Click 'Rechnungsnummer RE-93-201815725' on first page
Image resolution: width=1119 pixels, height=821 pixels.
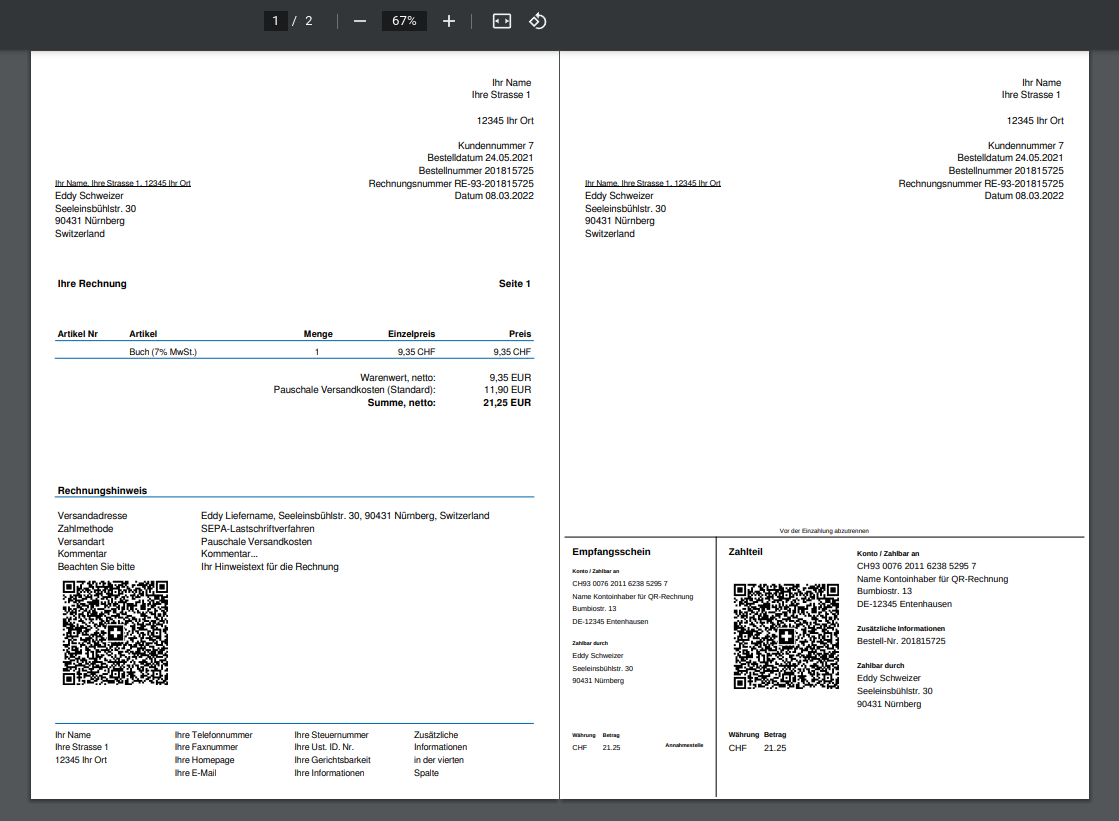coord(451,183)
